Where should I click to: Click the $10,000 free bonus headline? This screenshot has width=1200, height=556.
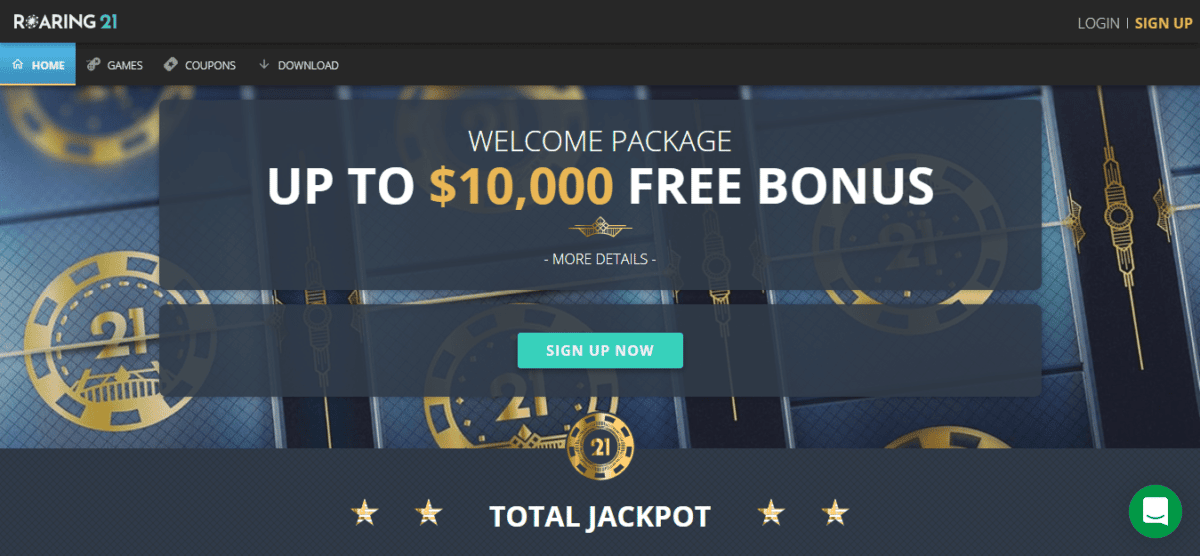click(600, 187)
